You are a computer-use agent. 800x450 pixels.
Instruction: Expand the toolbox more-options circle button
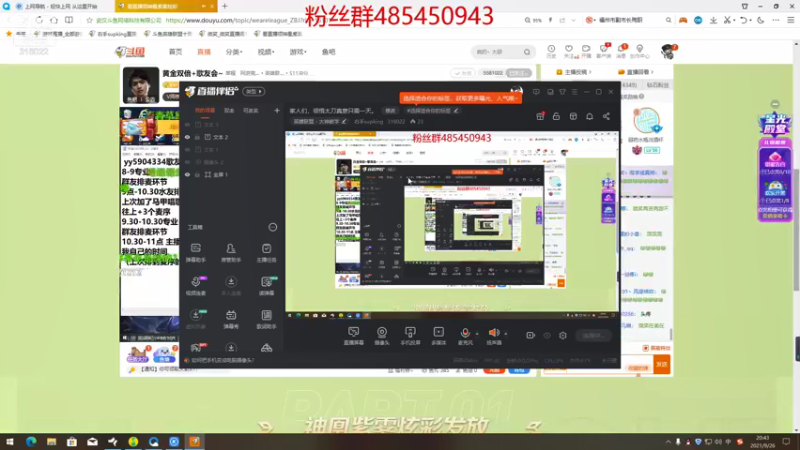coord(273,227)
